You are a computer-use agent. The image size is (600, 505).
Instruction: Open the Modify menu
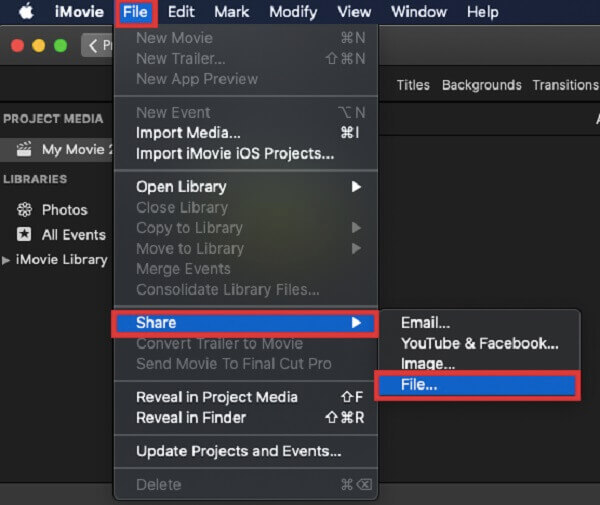(x=293, y=12)
